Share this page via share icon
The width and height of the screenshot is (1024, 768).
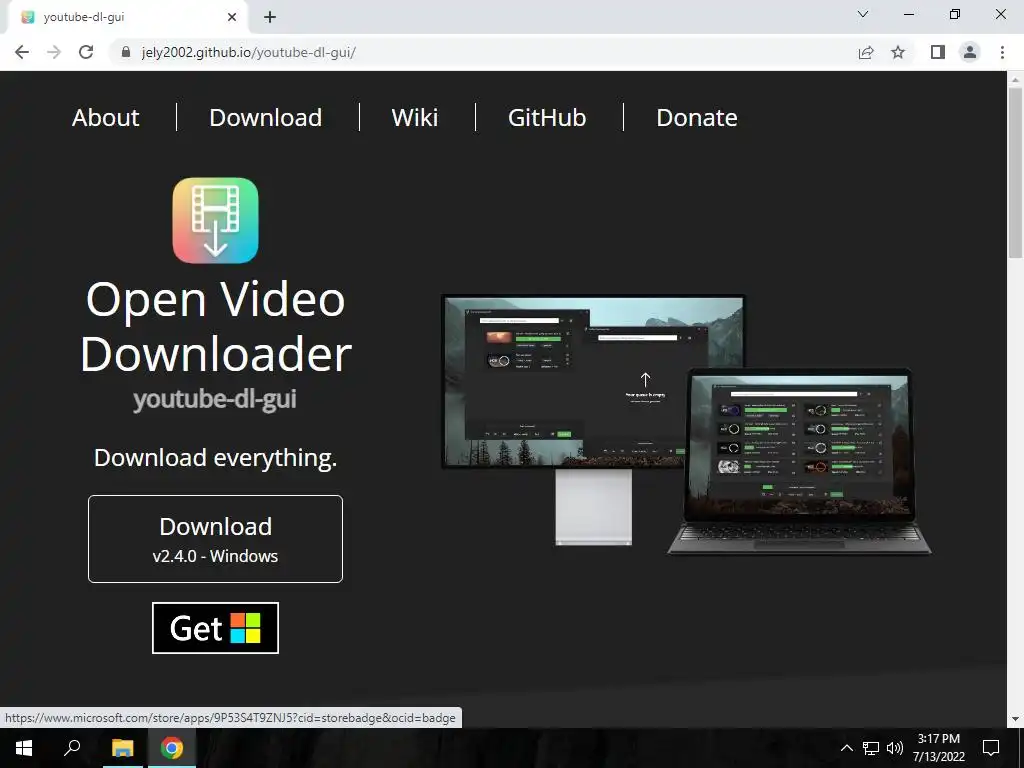[866, 52]
